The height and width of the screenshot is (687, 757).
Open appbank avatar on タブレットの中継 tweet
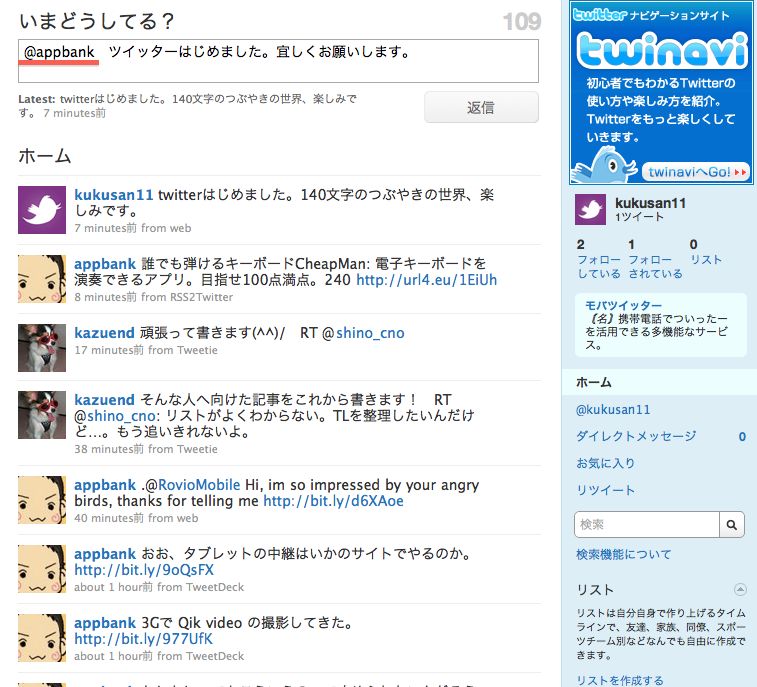pyautogui.click(x=42, y=569)
